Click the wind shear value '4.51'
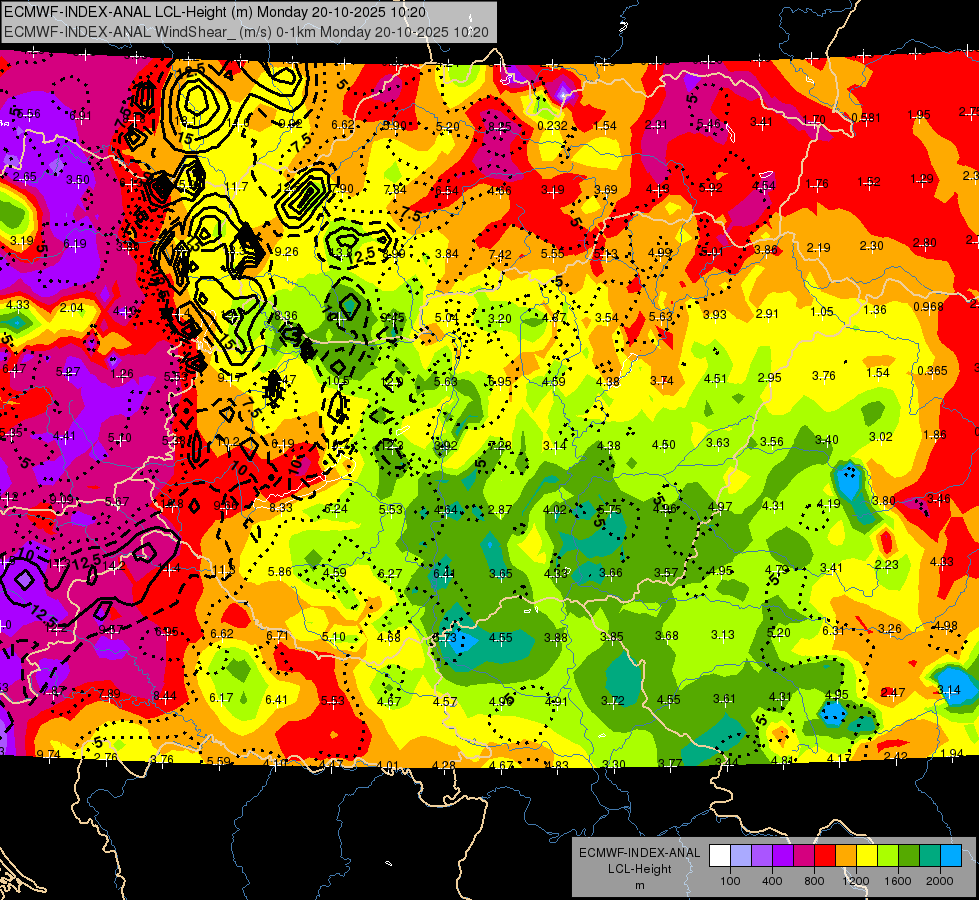 click(x=716, y=379)
